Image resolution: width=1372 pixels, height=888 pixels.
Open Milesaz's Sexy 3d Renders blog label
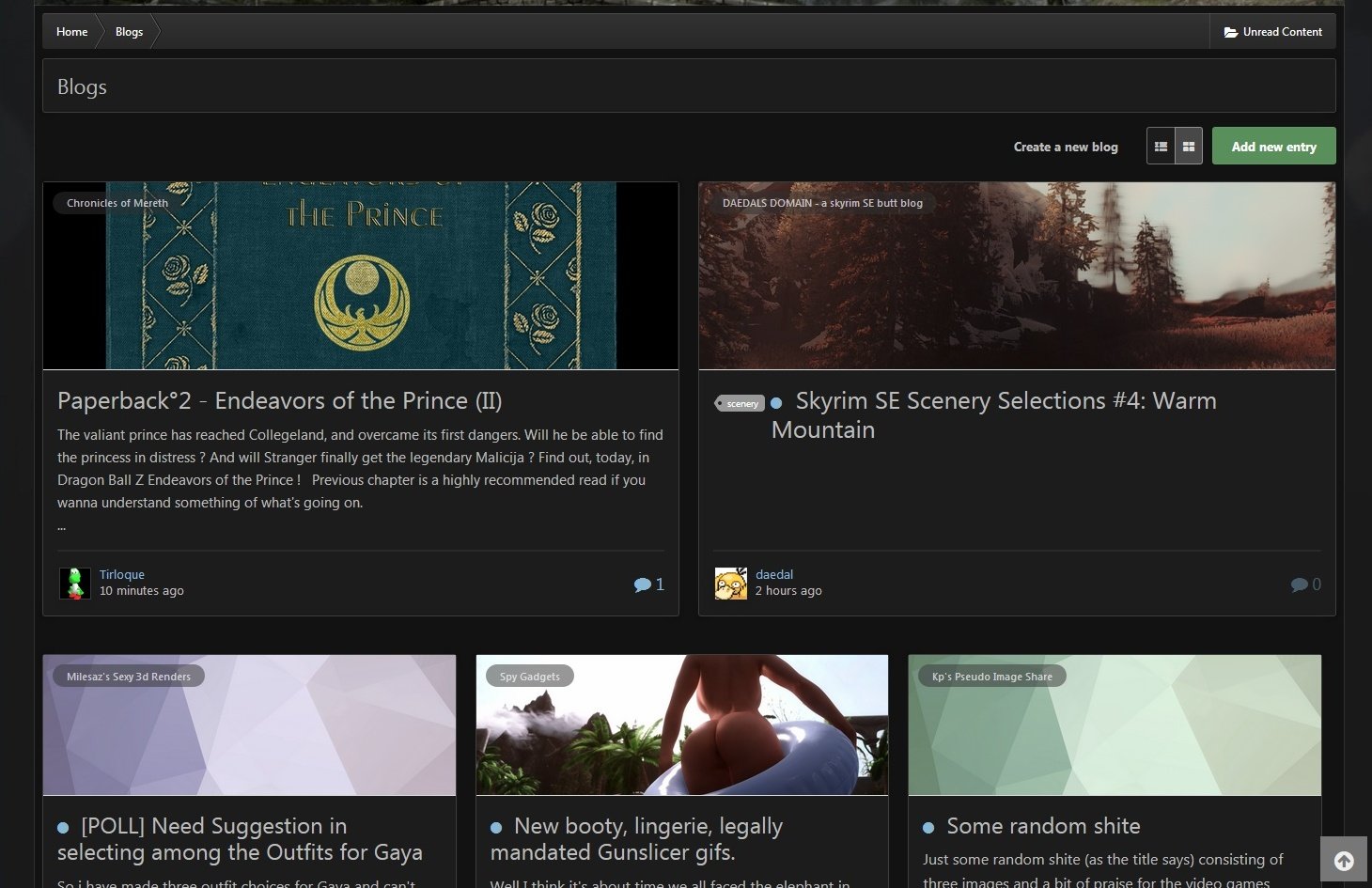(x=129, y=677)
